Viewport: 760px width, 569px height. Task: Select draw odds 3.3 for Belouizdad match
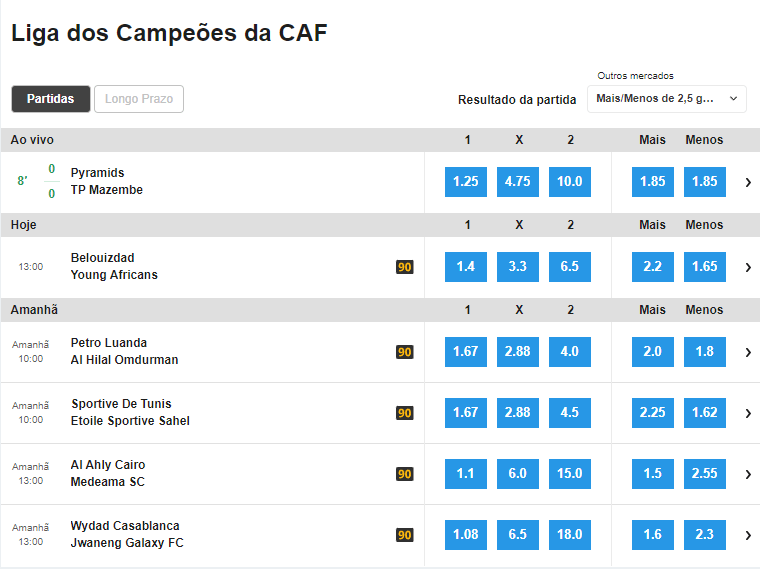(x=518, y=267)
